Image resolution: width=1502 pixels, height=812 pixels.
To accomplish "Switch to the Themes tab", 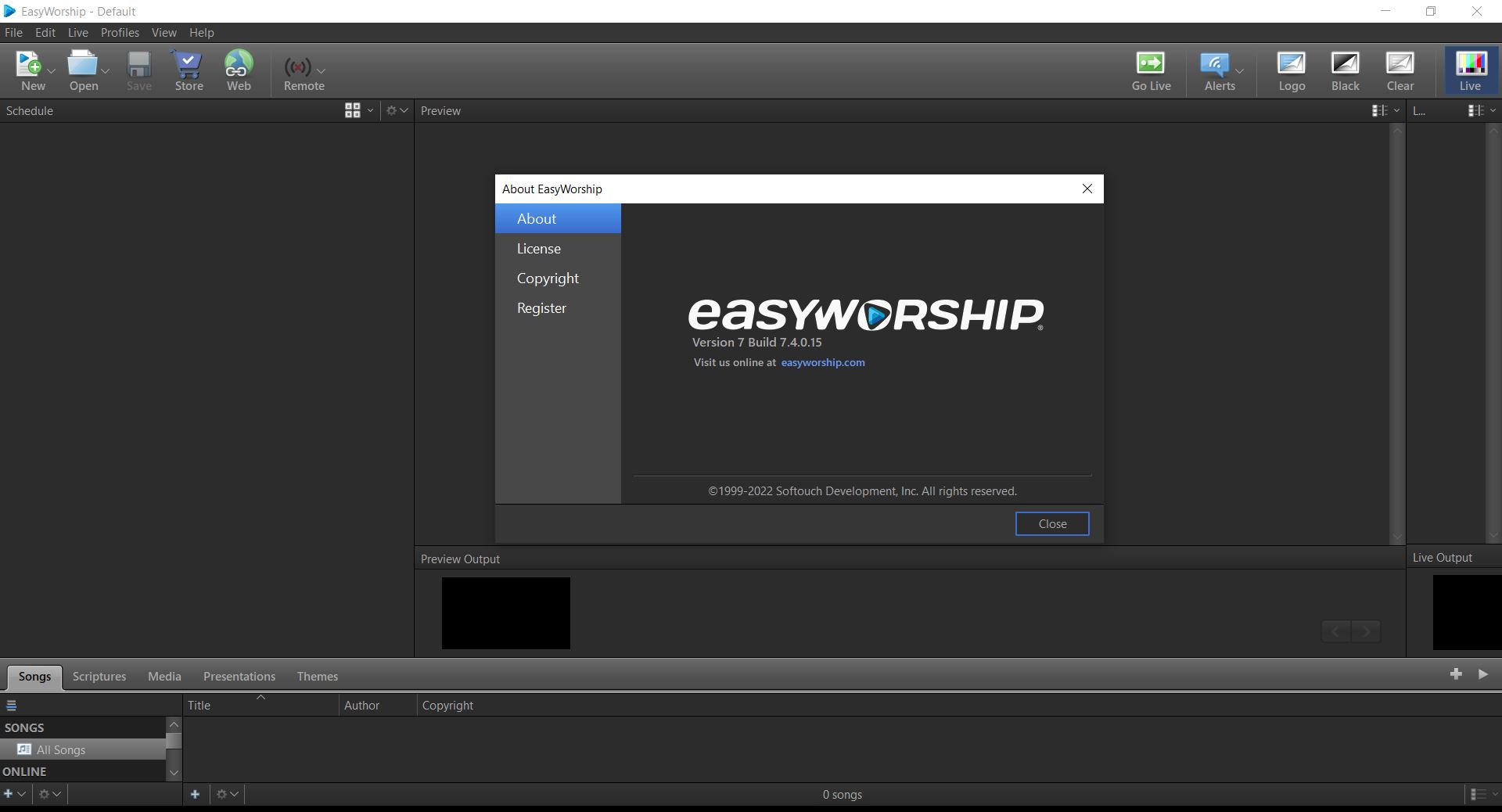I will 318,677.
